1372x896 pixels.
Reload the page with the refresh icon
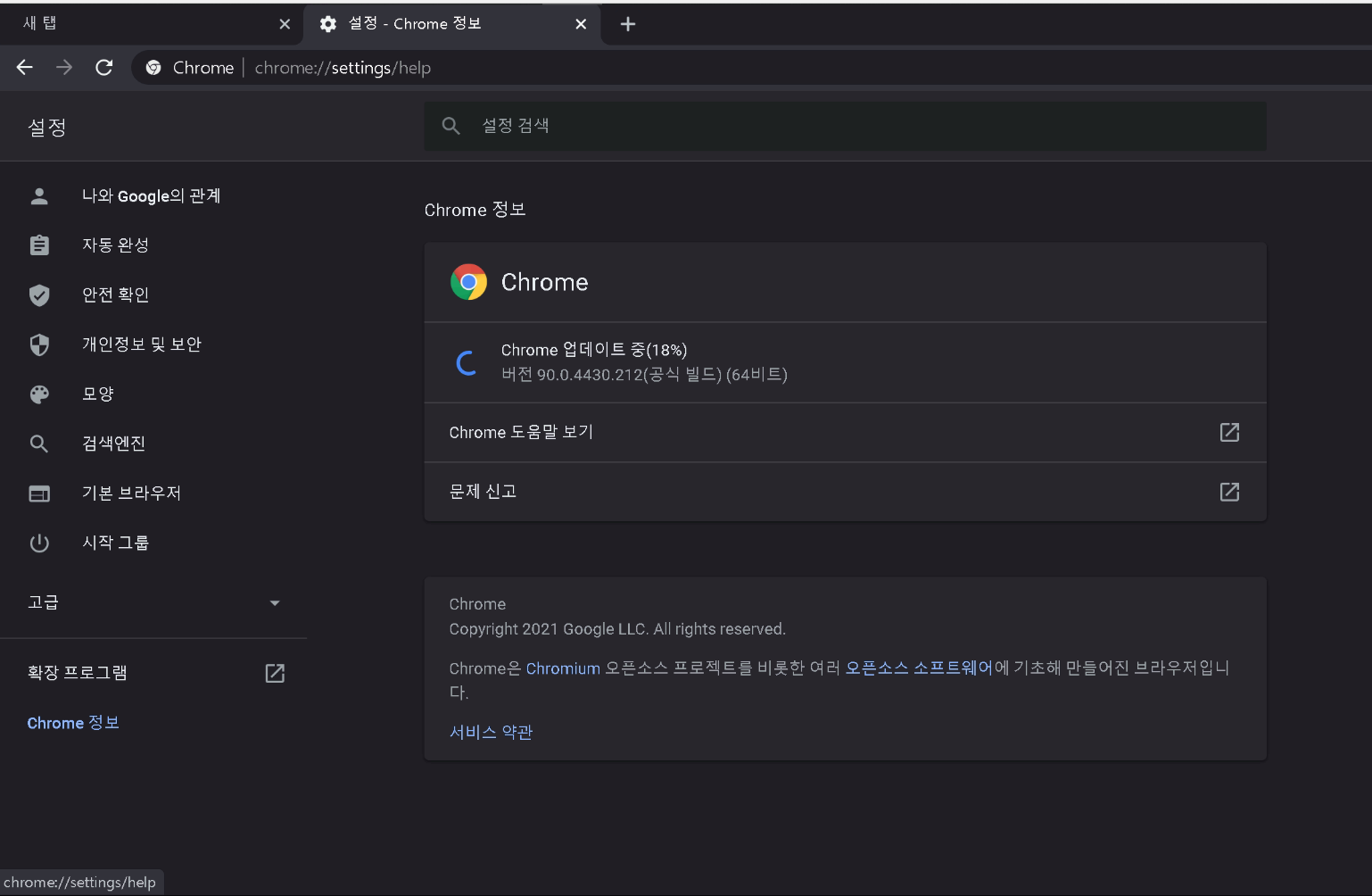(104, 68)
